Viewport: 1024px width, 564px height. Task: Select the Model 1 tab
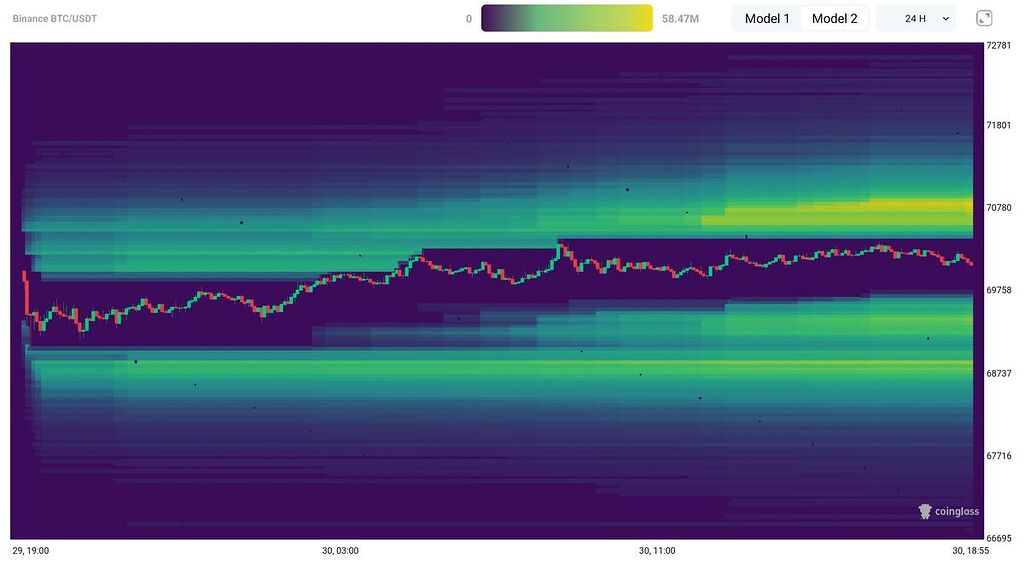[767, 18]
